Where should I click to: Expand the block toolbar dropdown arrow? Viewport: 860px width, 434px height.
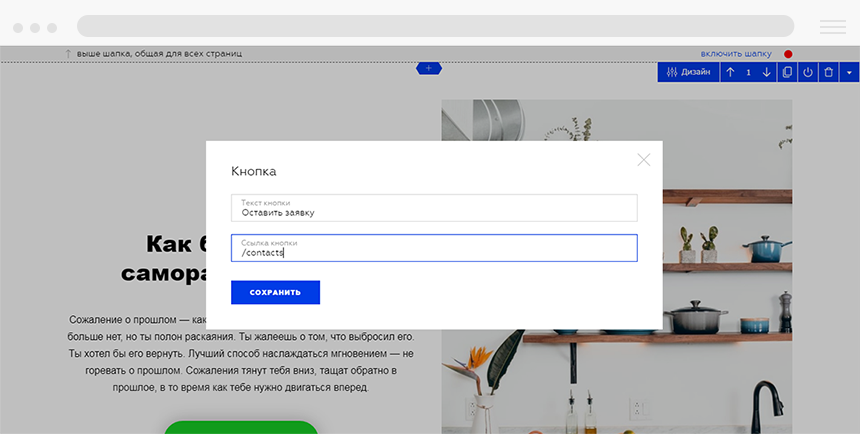click(849, 72)
